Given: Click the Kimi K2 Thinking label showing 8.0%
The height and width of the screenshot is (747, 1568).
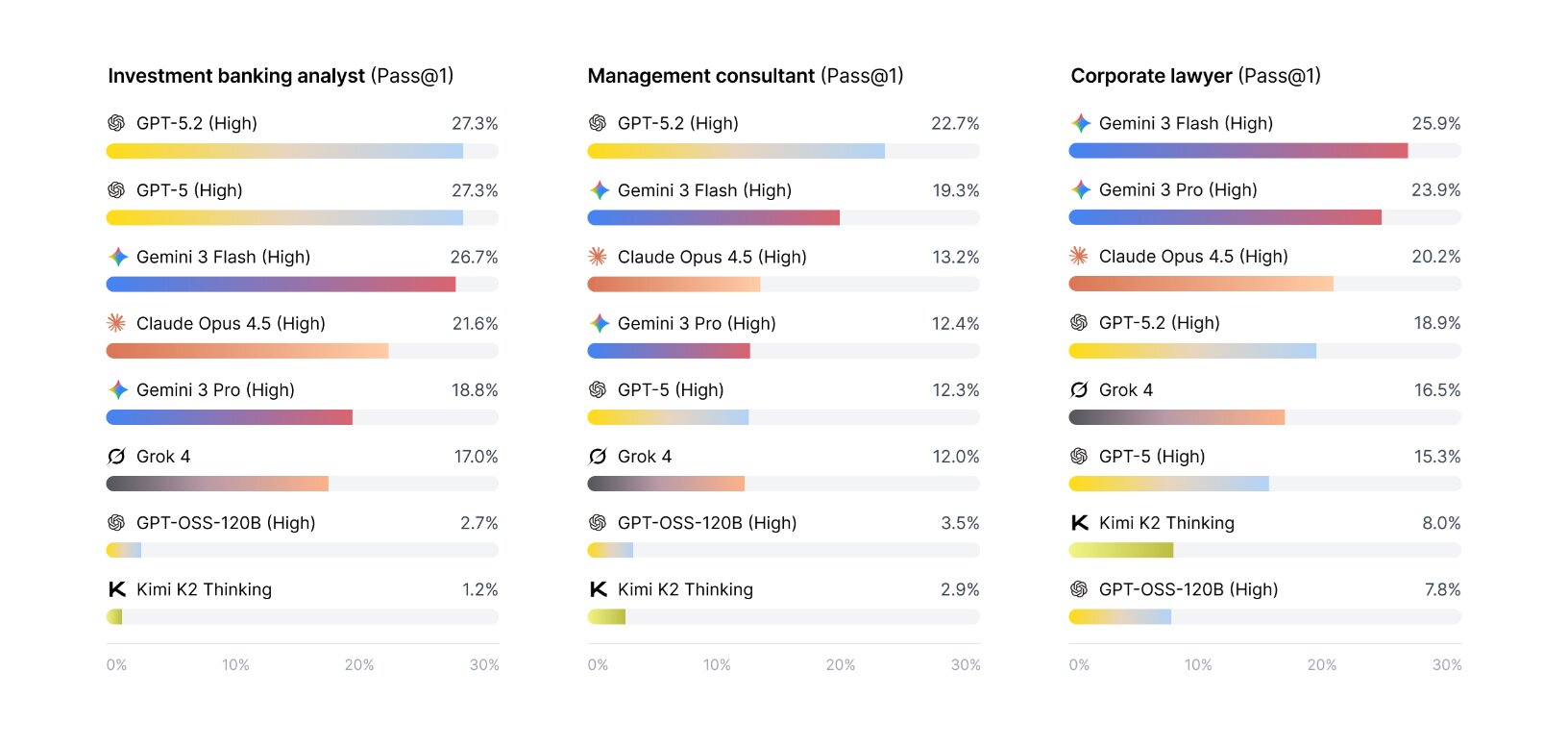Looking at the screenshot, I should (1166, 523).
